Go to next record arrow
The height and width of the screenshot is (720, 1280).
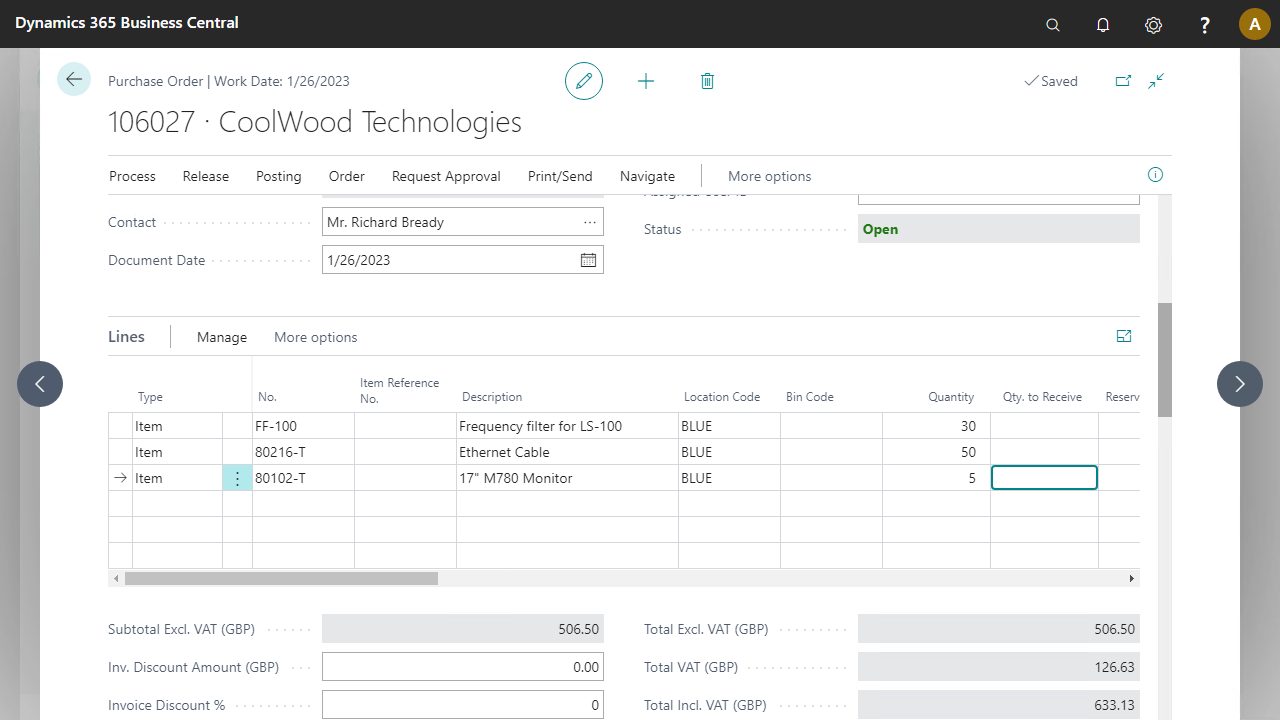1240,384
